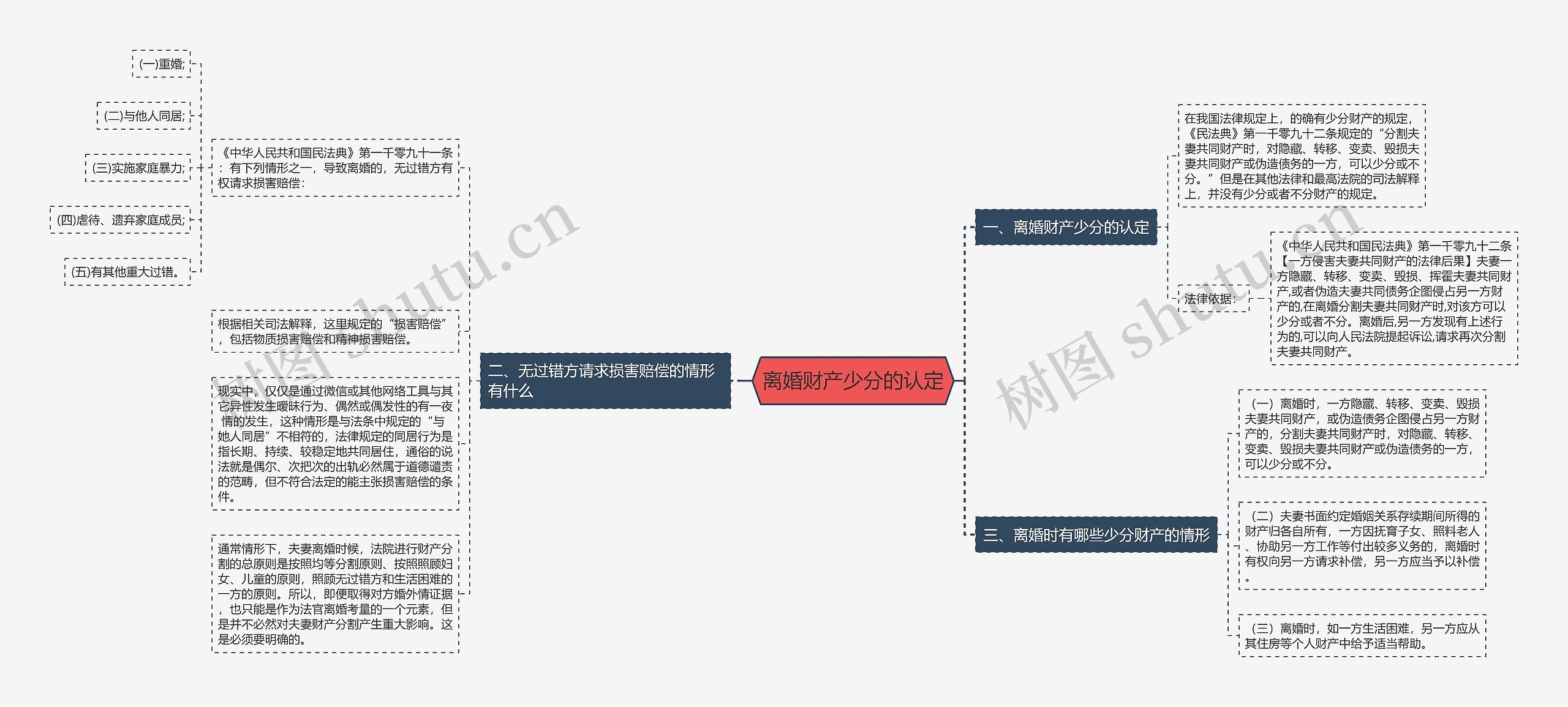This screenshot has width=1568, height=707.
Task: Click the '（一）重婚' leaf node
Action: (x=131, y=55)
